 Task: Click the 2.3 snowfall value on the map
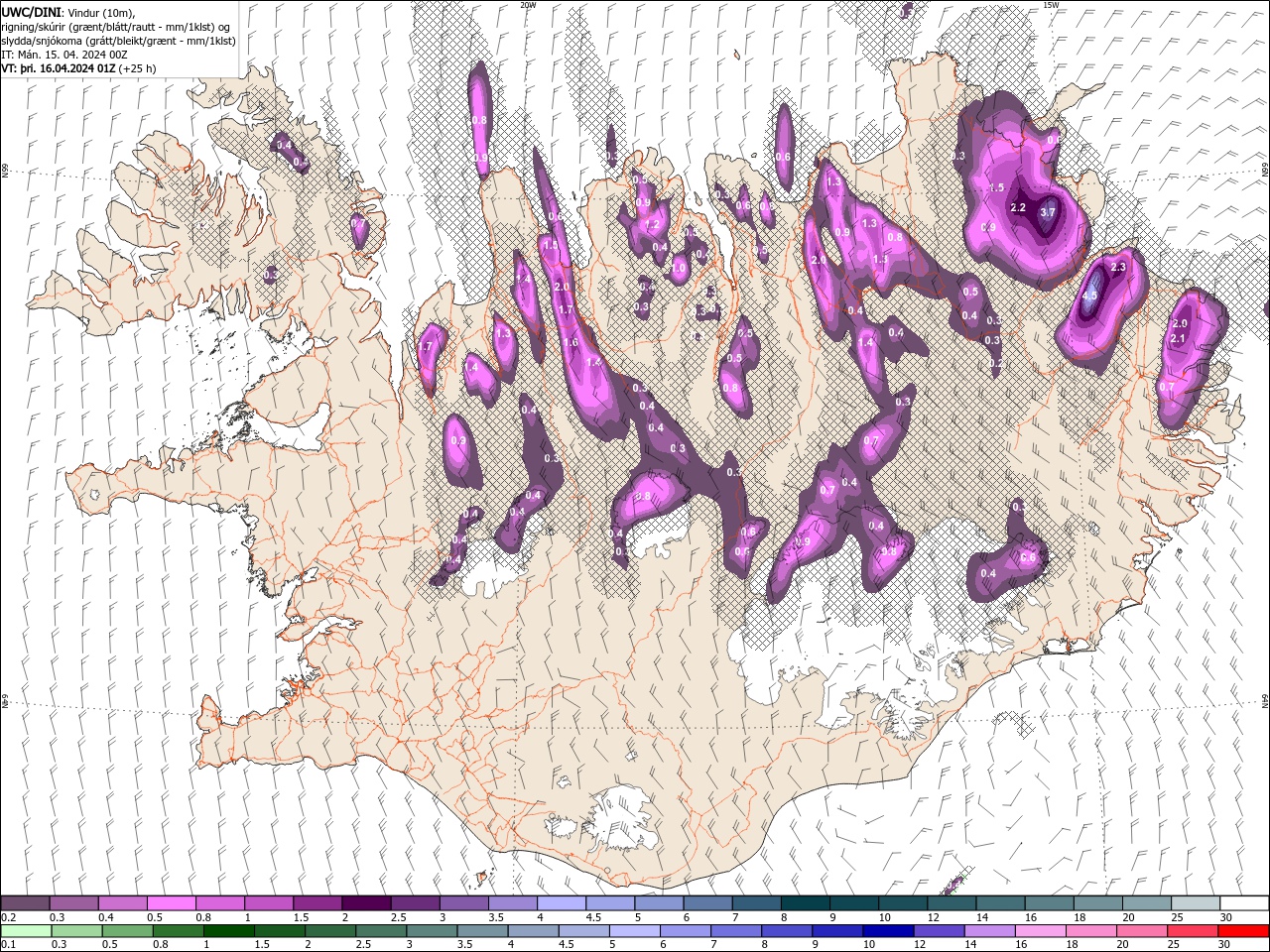coord(1119,268)
